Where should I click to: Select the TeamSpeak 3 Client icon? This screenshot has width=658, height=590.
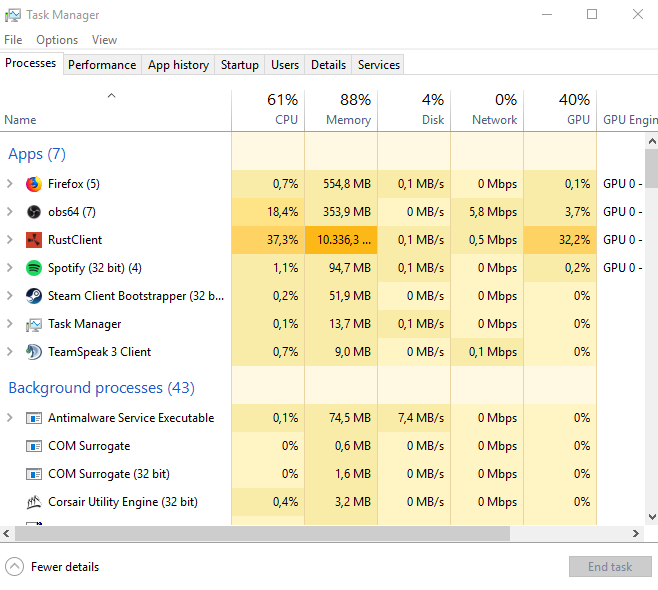point(34,352)
